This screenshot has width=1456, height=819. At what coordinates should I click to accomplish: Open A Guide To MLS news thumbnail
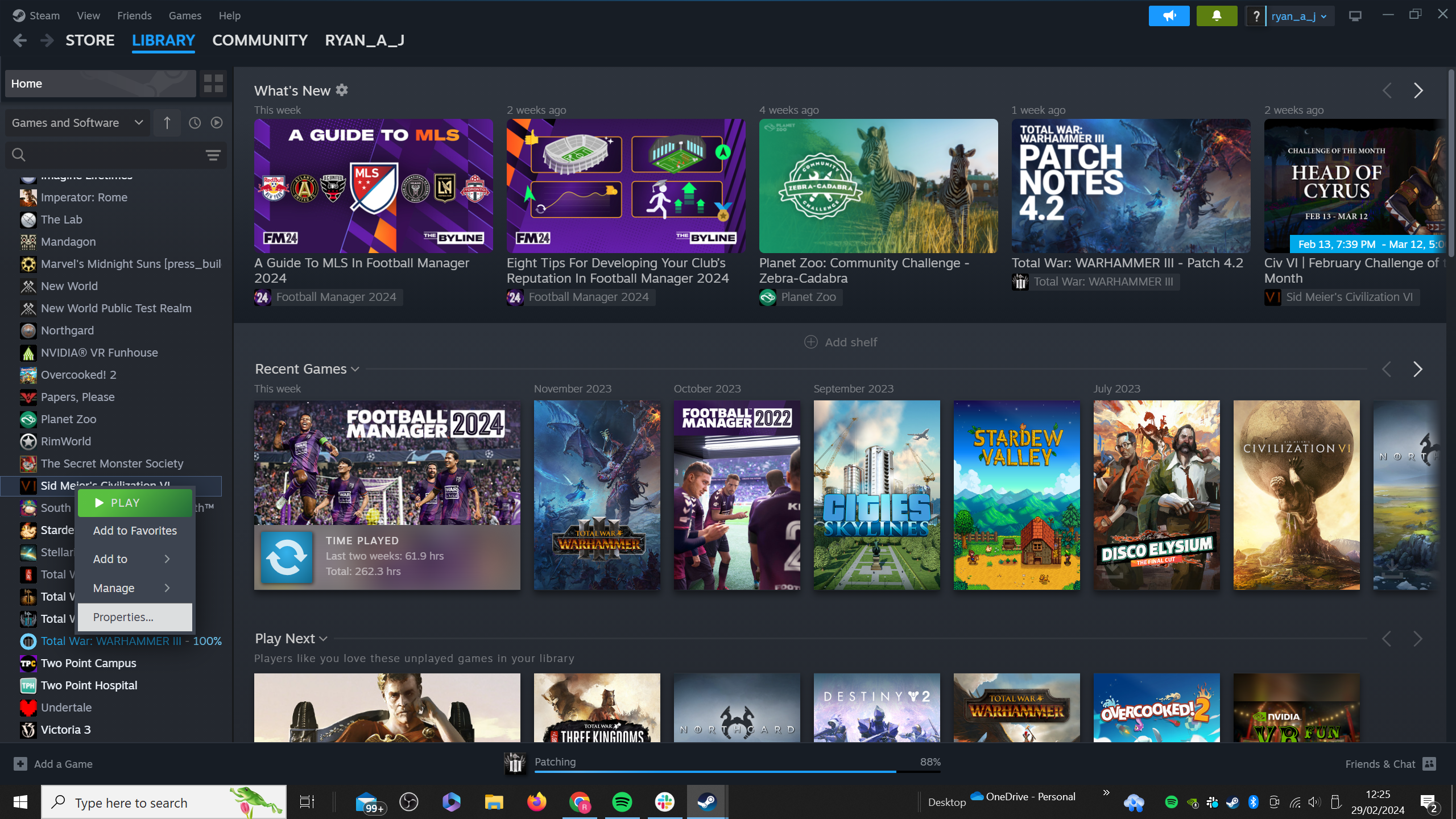coord(374,186)
